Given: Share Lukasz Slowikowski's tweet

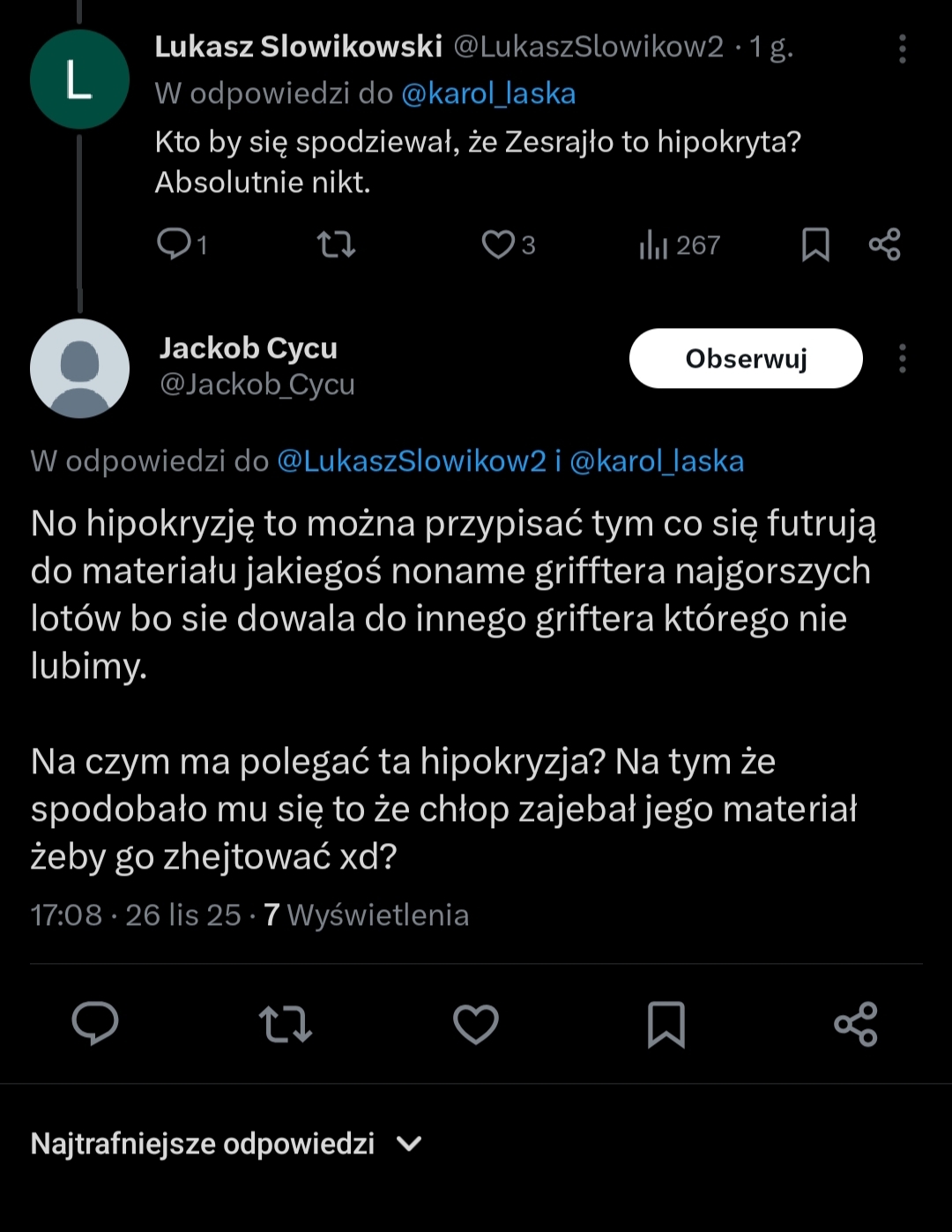Looking at the screenshot, I should [884, 244].
